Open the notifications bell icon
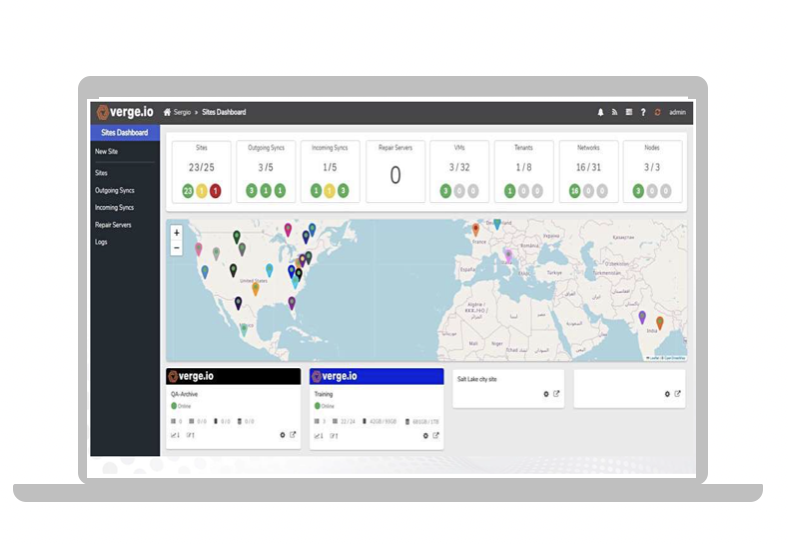The height and width of the screenshot is (544, 788). [x=600, y=112]
